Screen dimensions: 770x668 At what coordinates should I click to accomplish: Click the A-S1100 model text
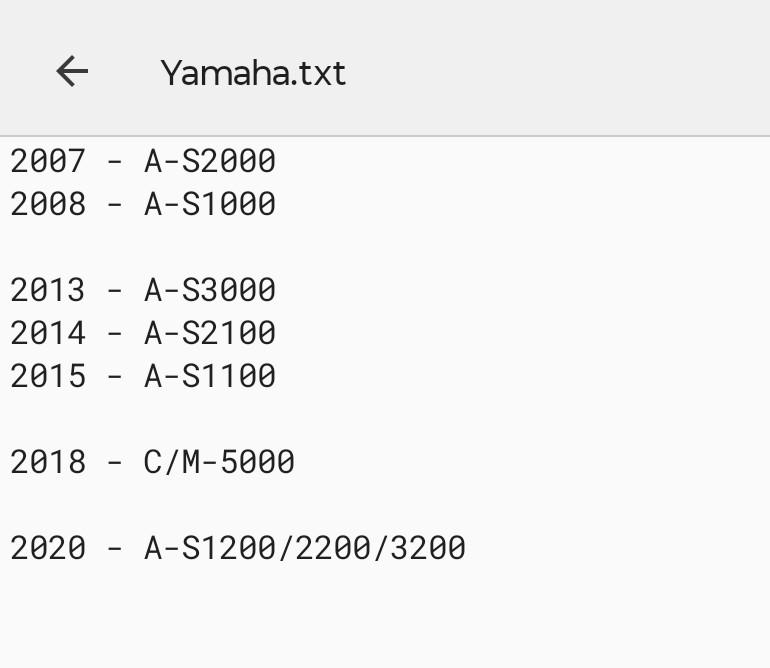point(210,376)
